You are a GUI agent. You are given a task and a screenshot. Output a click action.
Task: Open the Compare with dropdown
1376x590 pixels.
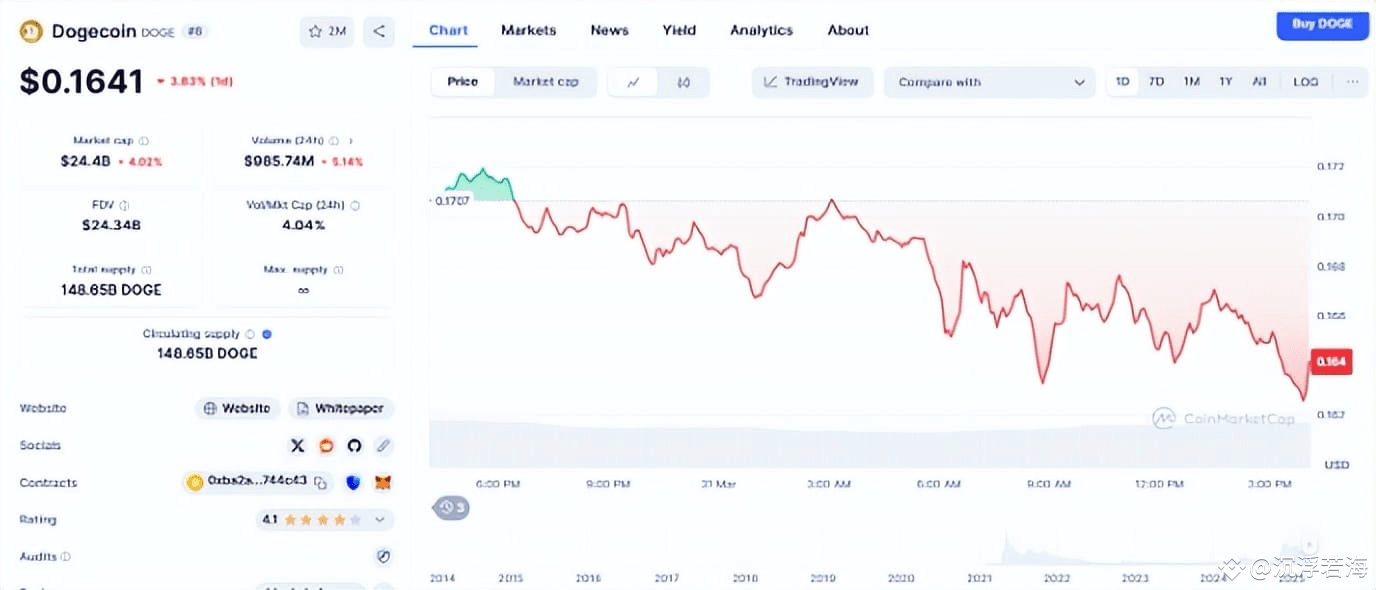coord(989,82)
